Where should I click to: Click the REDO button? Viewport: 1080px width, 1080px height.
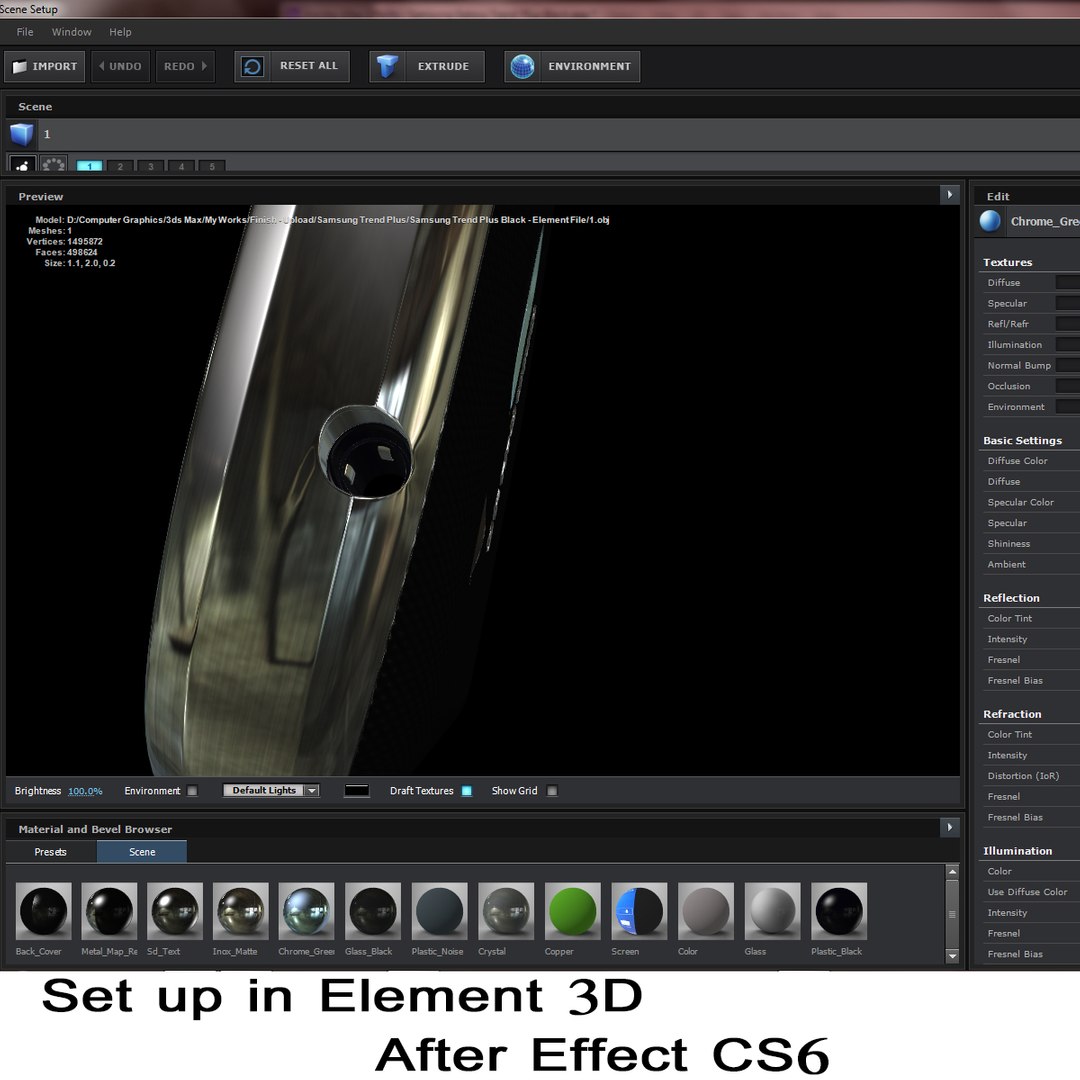pos(185,66)
